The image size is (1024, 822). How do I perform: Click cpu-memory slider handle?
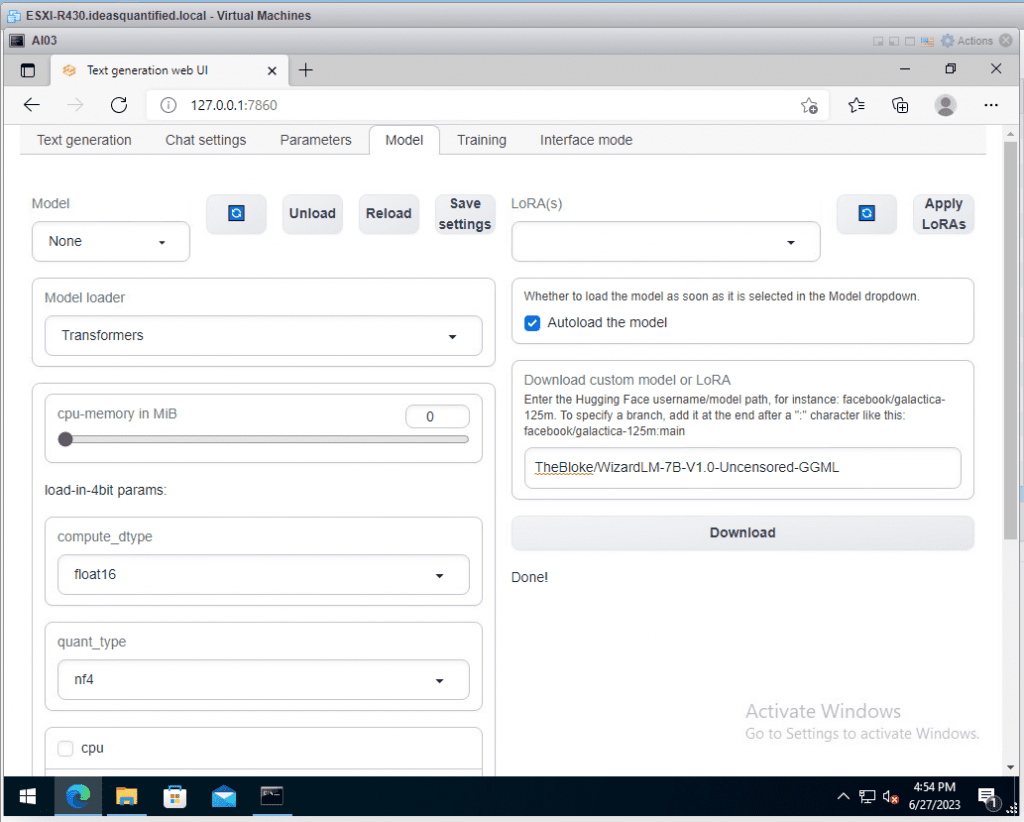coord(65,439)
